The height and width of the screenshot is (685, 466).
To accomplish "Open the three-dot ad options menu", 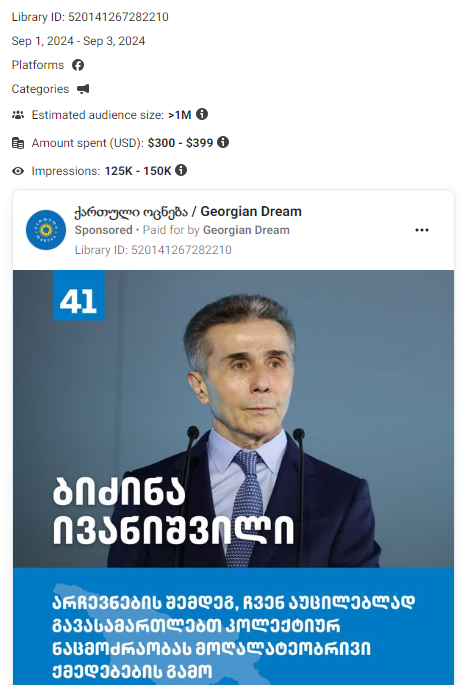I will click(422, 230).
